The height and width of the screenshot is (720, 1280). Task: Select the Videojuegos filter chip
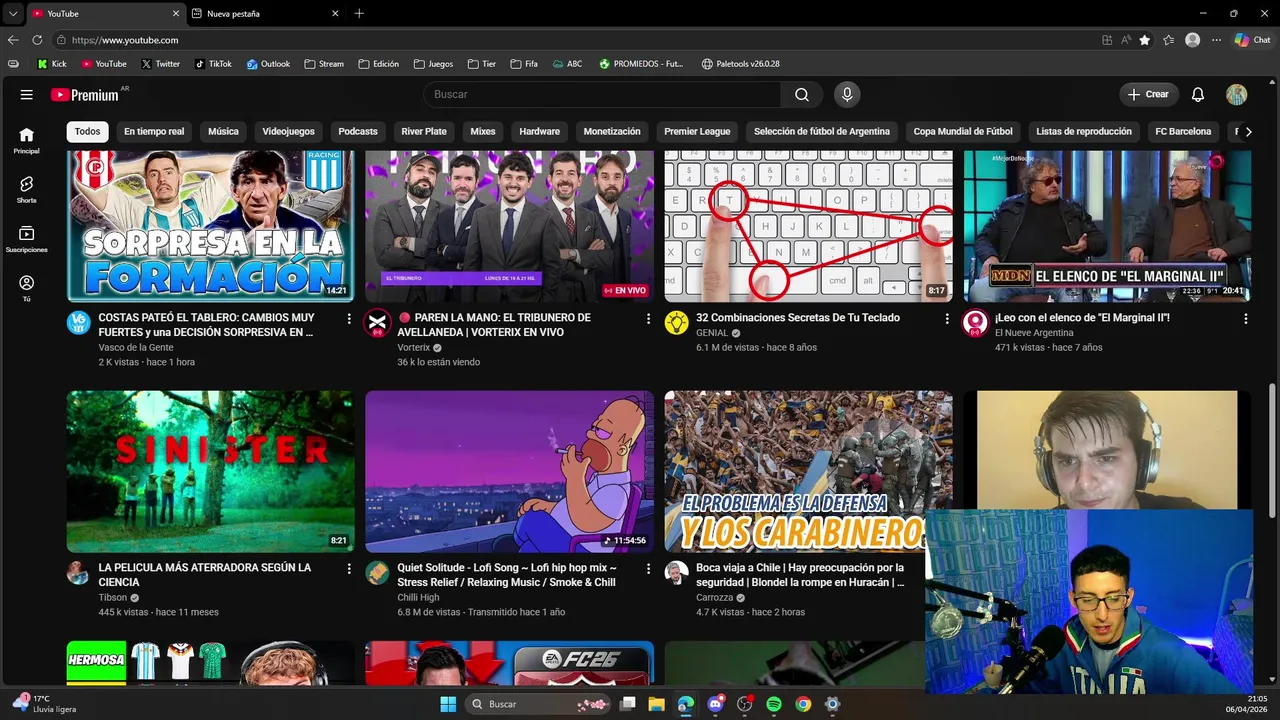288,131
